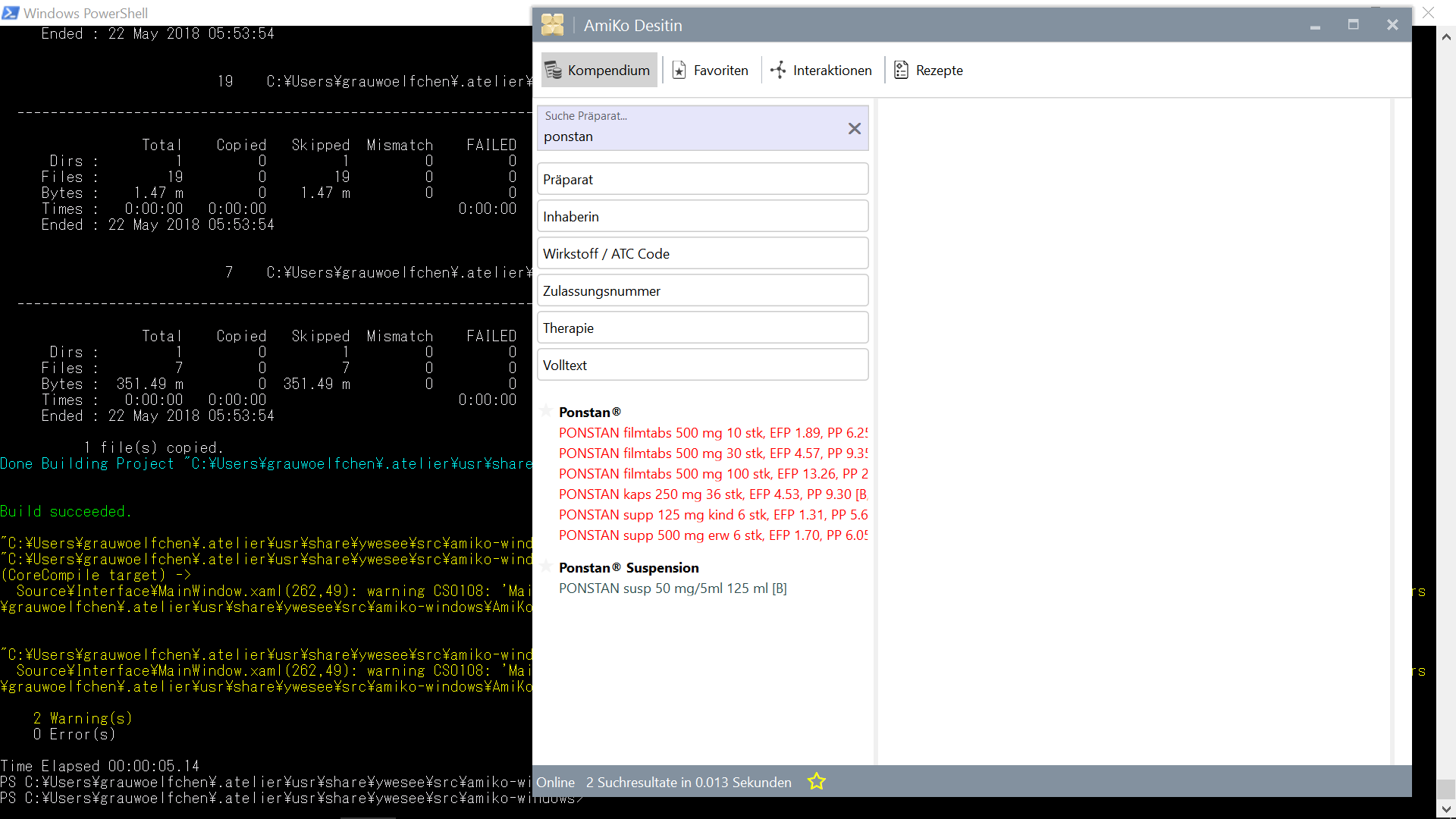The width and height of the screenshot is (1456, 819).
Task: Mark Ponstan® as favorite star
Action: [546, 410]
